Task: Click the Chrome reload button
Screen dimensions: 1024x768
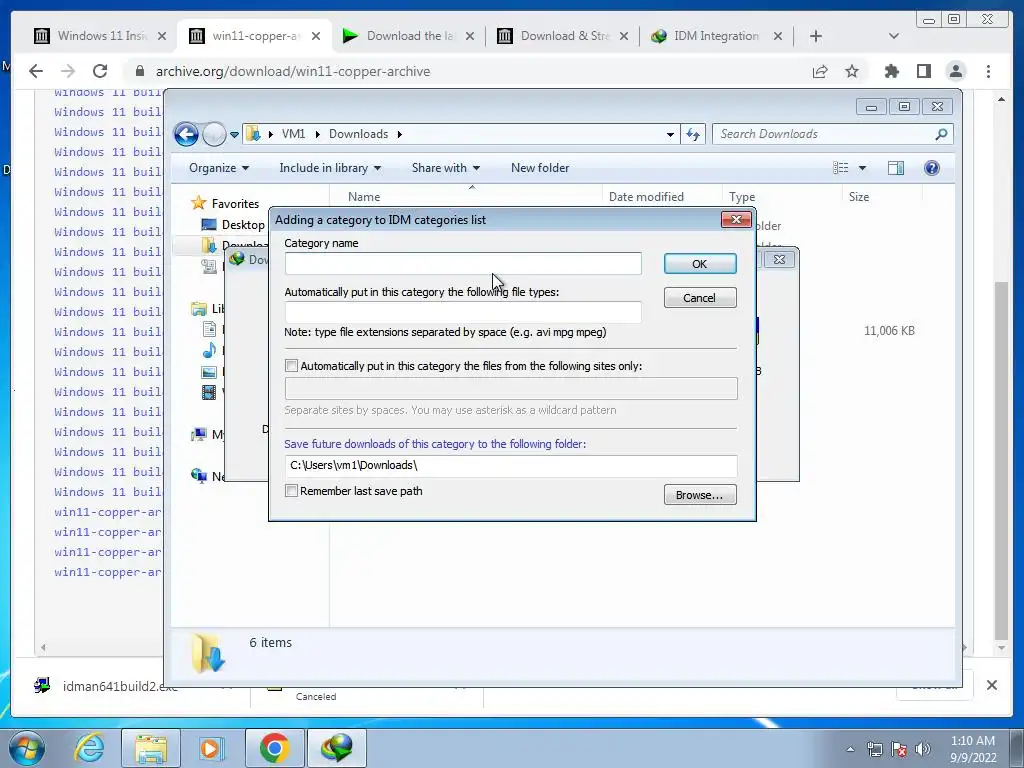Action: coord(100,71)
